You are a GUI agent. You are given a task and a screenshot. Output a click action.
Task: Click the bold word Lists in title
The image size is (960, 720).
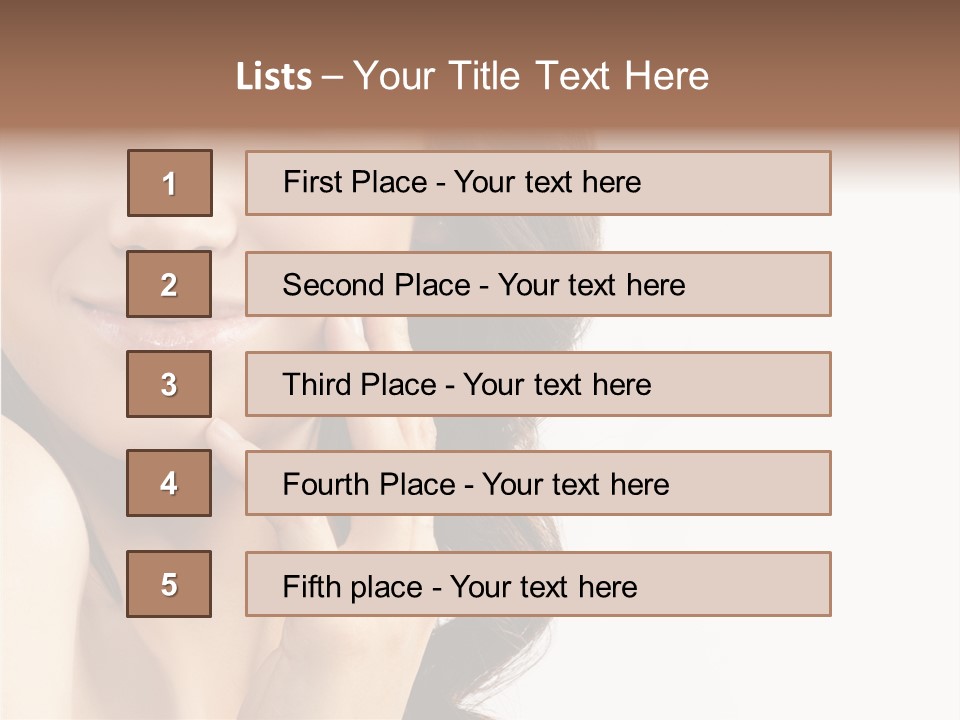274,77
